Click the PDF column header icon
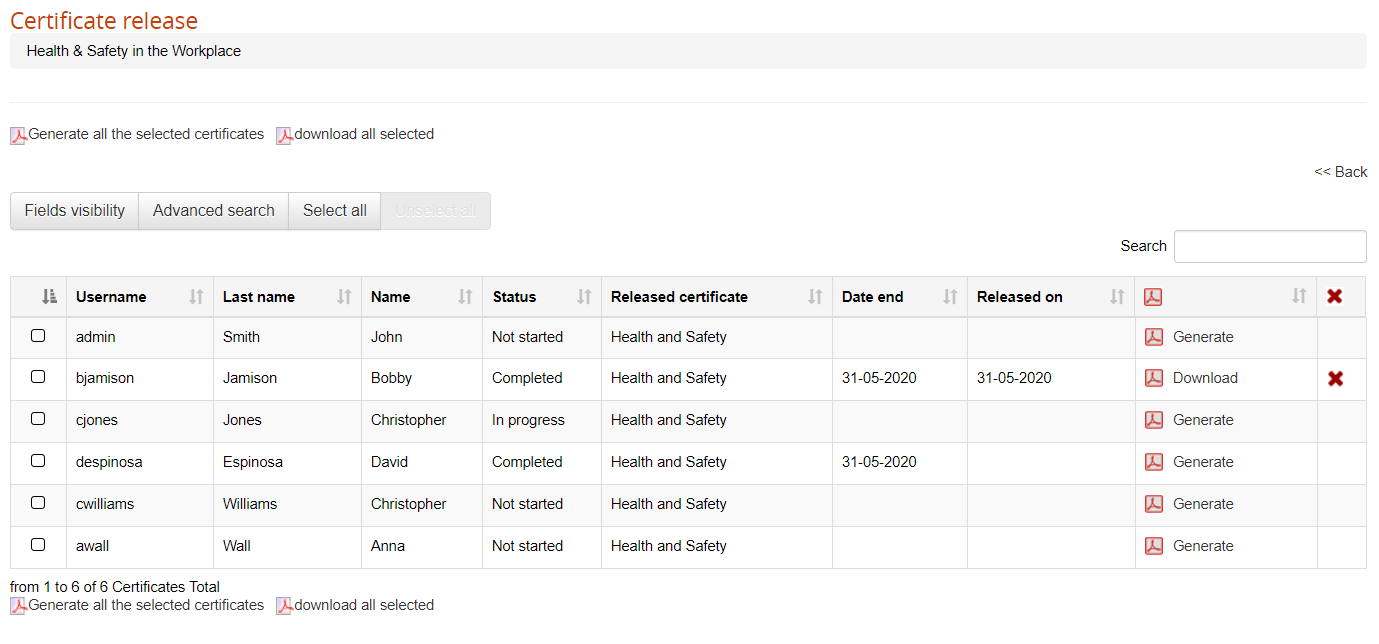The width and height of the screenshot is (1379, 644). pos(1153,296)
